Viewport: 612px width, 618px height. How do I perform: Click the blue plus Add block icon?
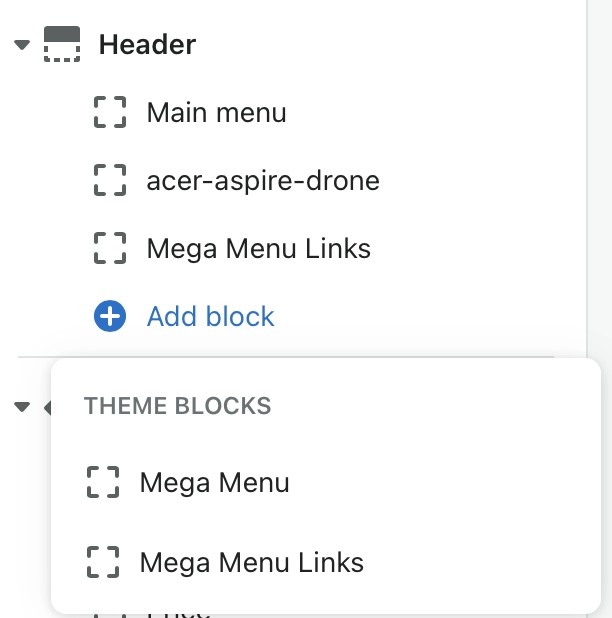point(110,317)
